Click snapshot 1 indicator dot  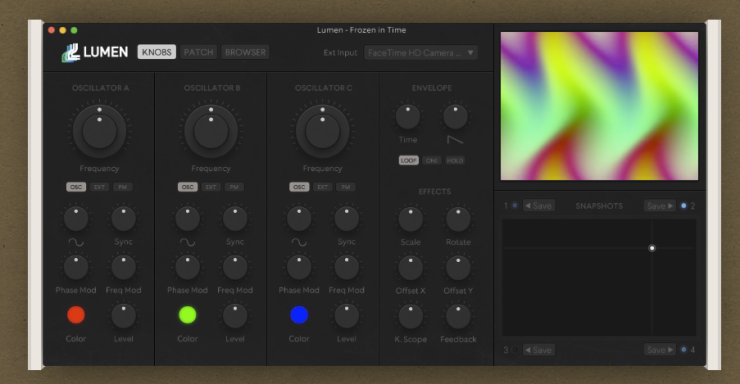(515, 206)
